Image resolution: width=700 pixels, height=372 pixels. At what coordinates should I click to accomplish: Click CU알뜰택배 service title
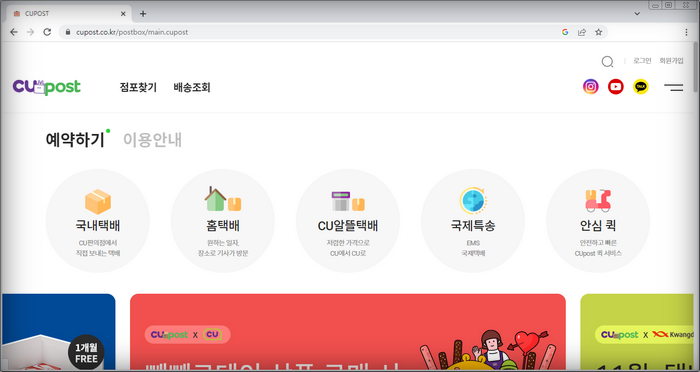click(x=348, y=226)
